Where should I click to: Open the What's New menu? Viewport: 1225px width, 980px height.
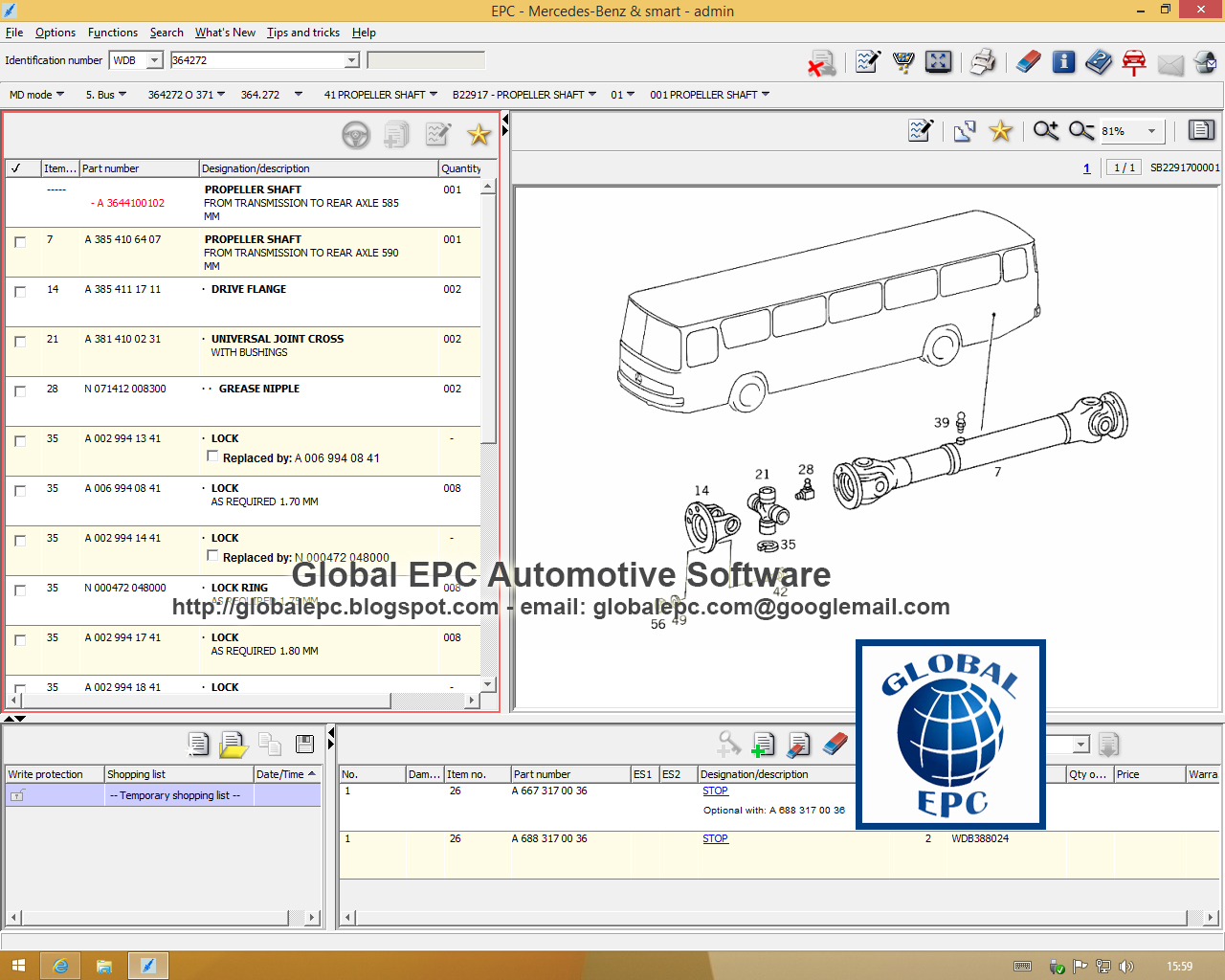[x=225, y=33]
